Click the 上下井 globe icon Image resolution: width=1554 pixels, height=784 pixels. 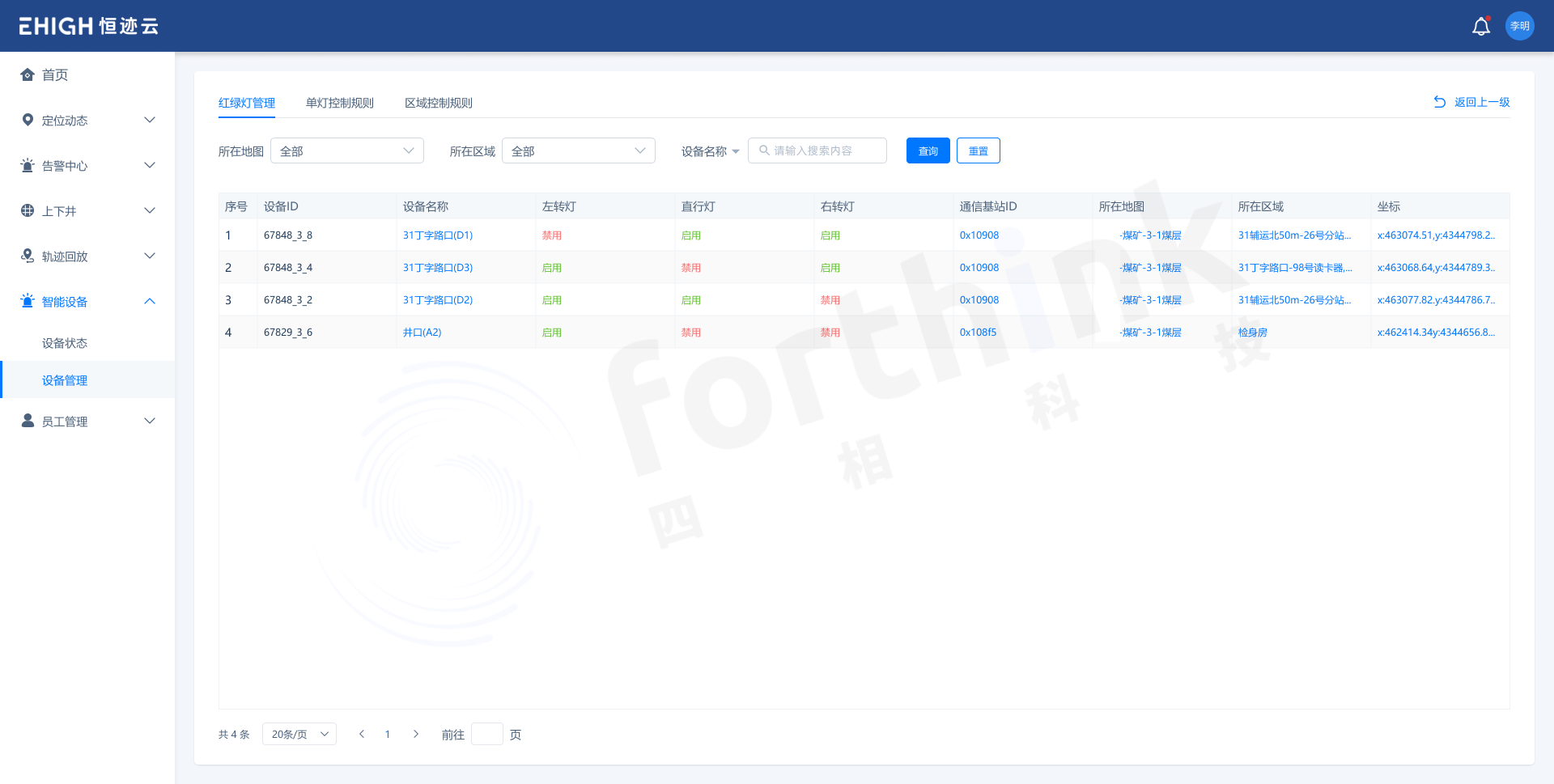coord(28,211)
